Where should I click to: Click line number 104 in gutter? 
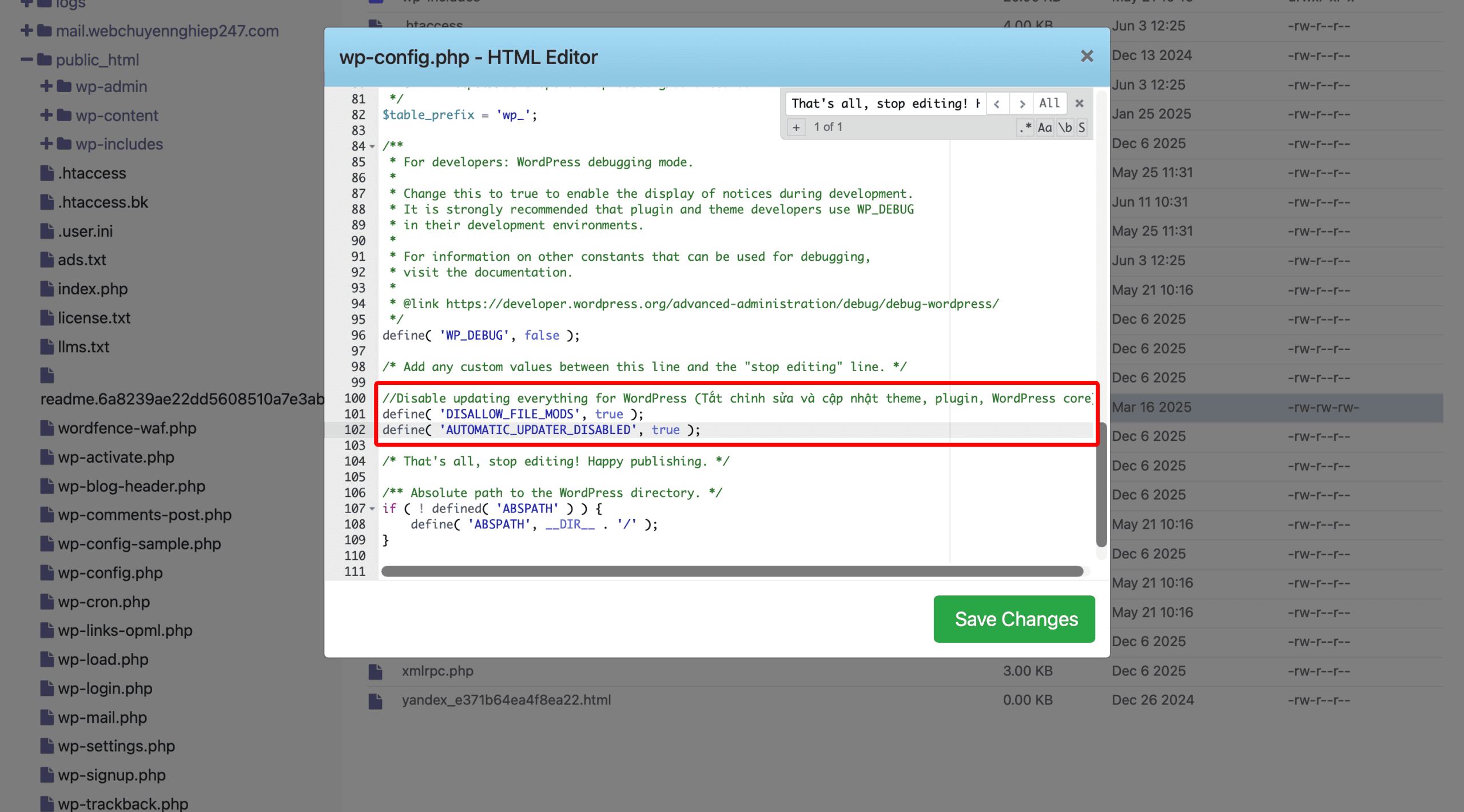(x=355, y=461)
